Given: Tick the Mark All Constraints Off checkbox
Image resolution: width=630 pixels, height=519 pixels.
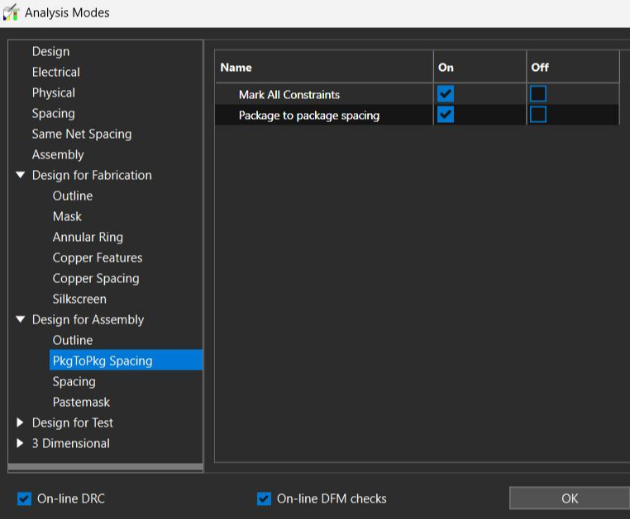Looking at the screenshot, I should click(x=538, y=94).
